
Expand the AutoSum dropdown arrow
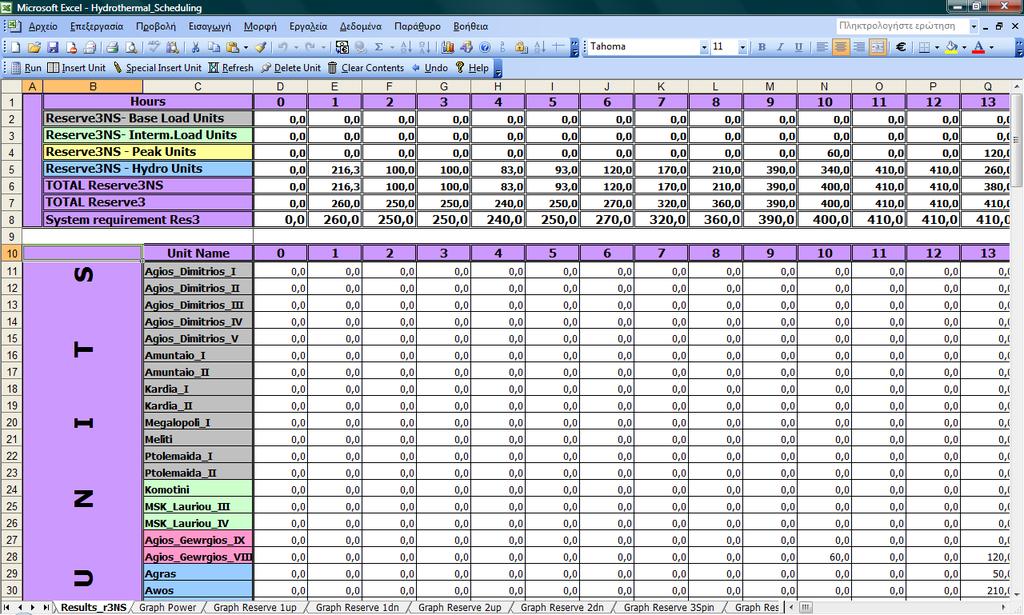392,47
